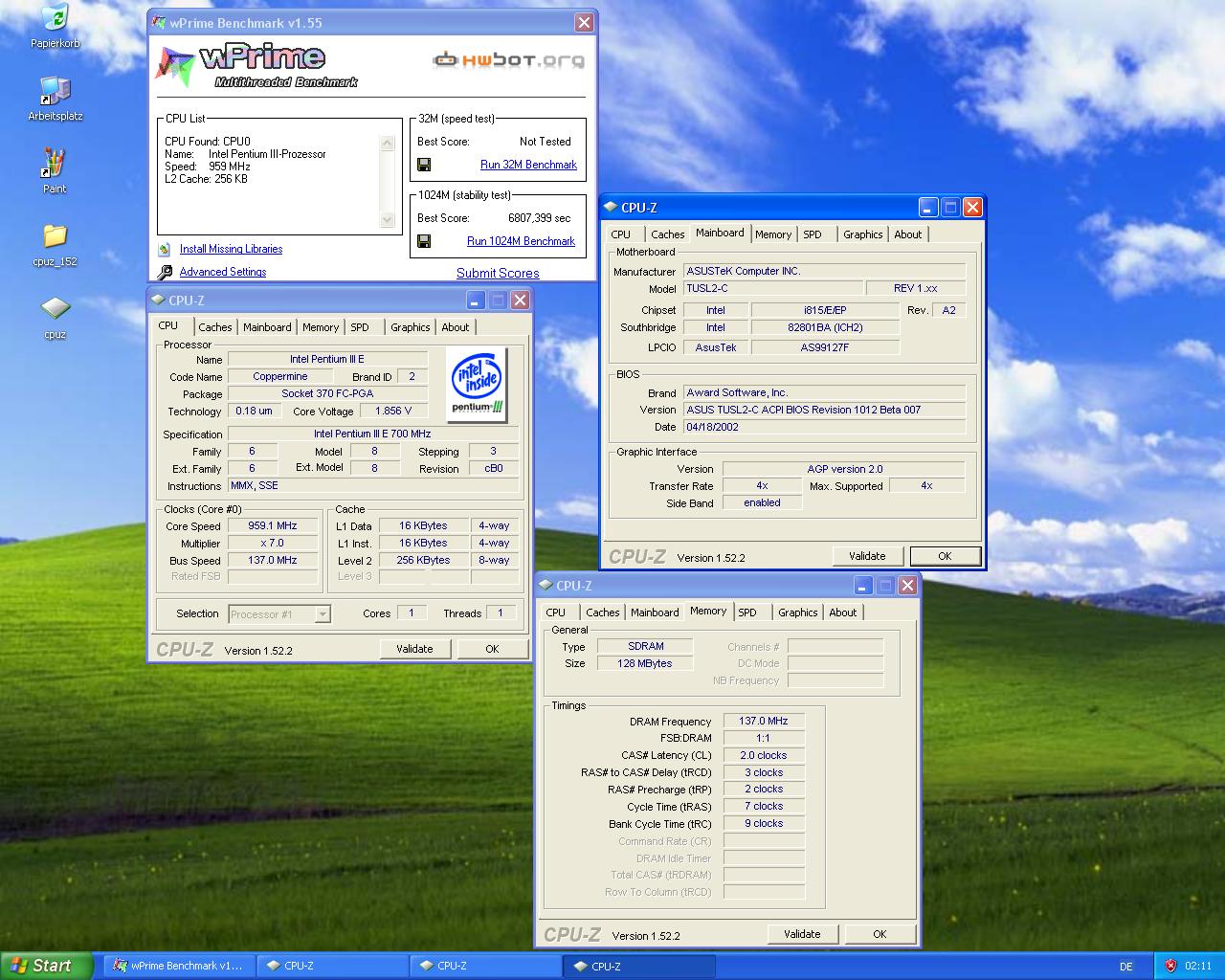Minimize the CPU-Z Mainboard window

click(x=928, y=207)
